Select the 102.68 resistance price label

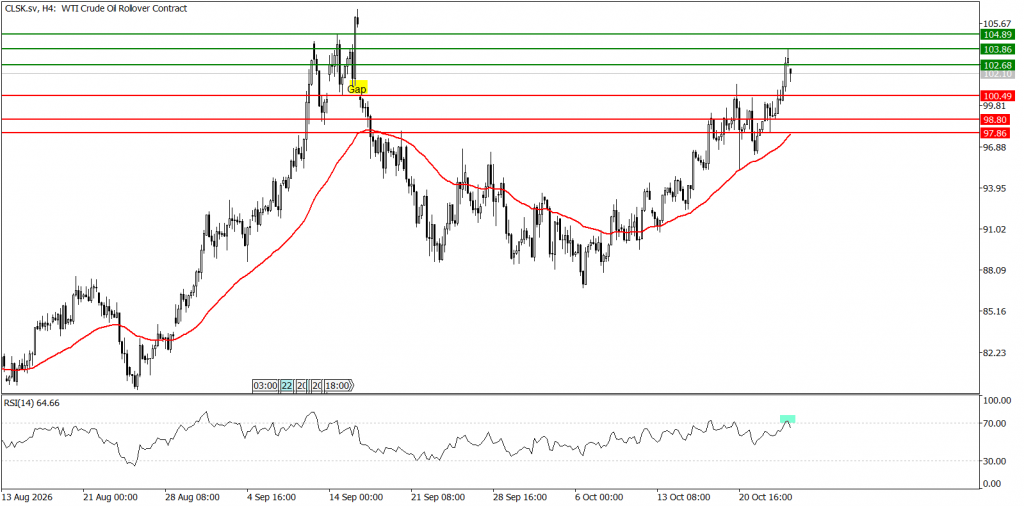coord(997,65)
